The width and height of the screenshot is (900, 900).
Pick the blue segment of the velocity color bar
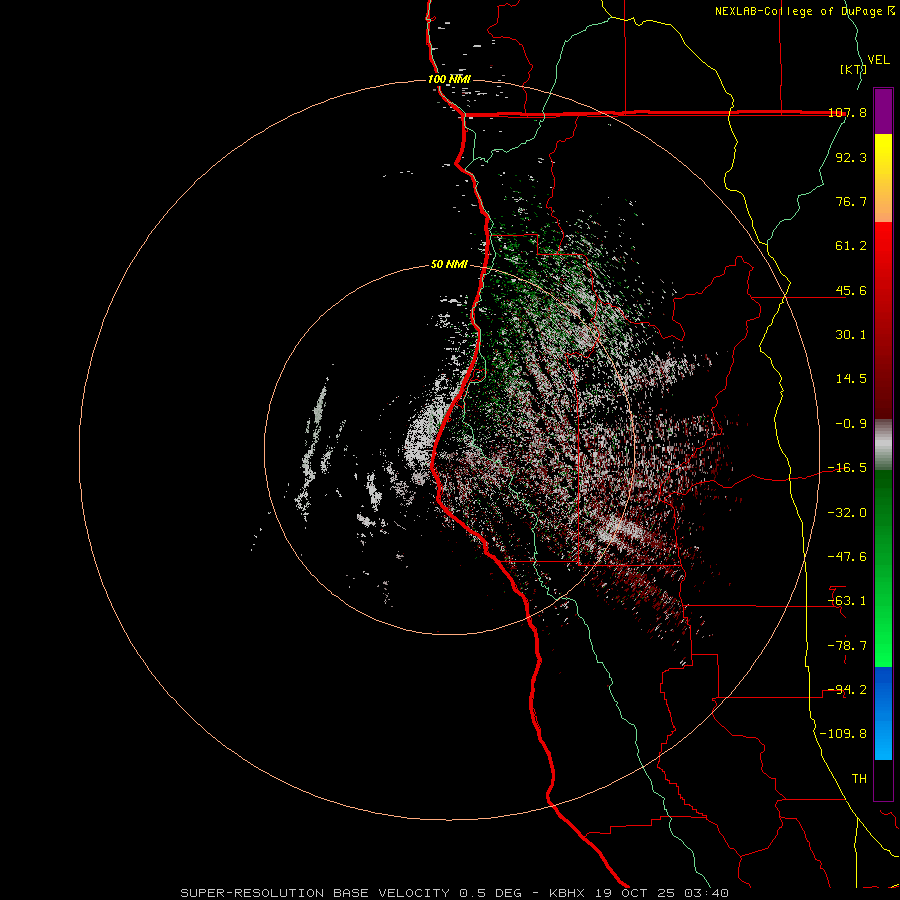click(883, 713)
